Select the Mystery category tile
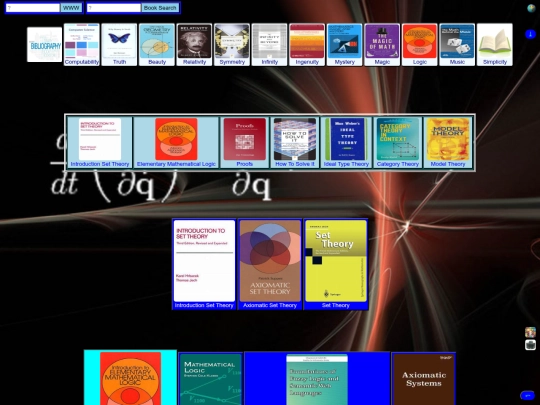This screenshot has width=540, height=405. point(344,44)
